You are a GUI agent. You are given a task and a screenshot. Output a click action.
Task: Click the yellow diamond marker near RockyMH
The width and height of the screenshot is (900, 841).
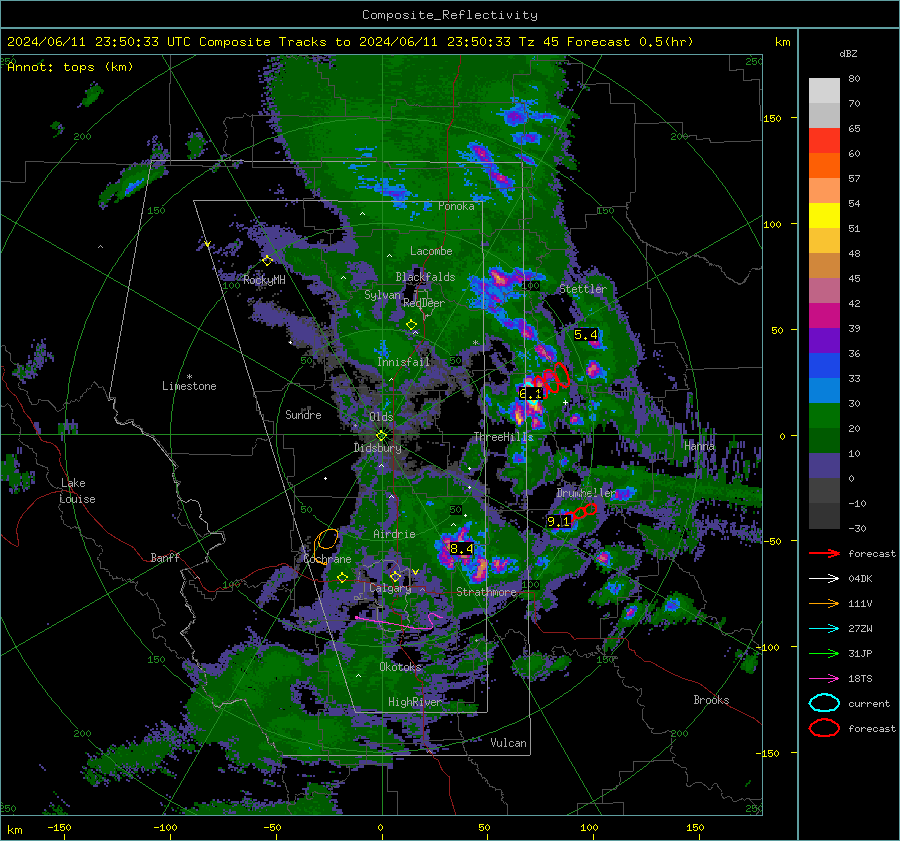[267, 261]
